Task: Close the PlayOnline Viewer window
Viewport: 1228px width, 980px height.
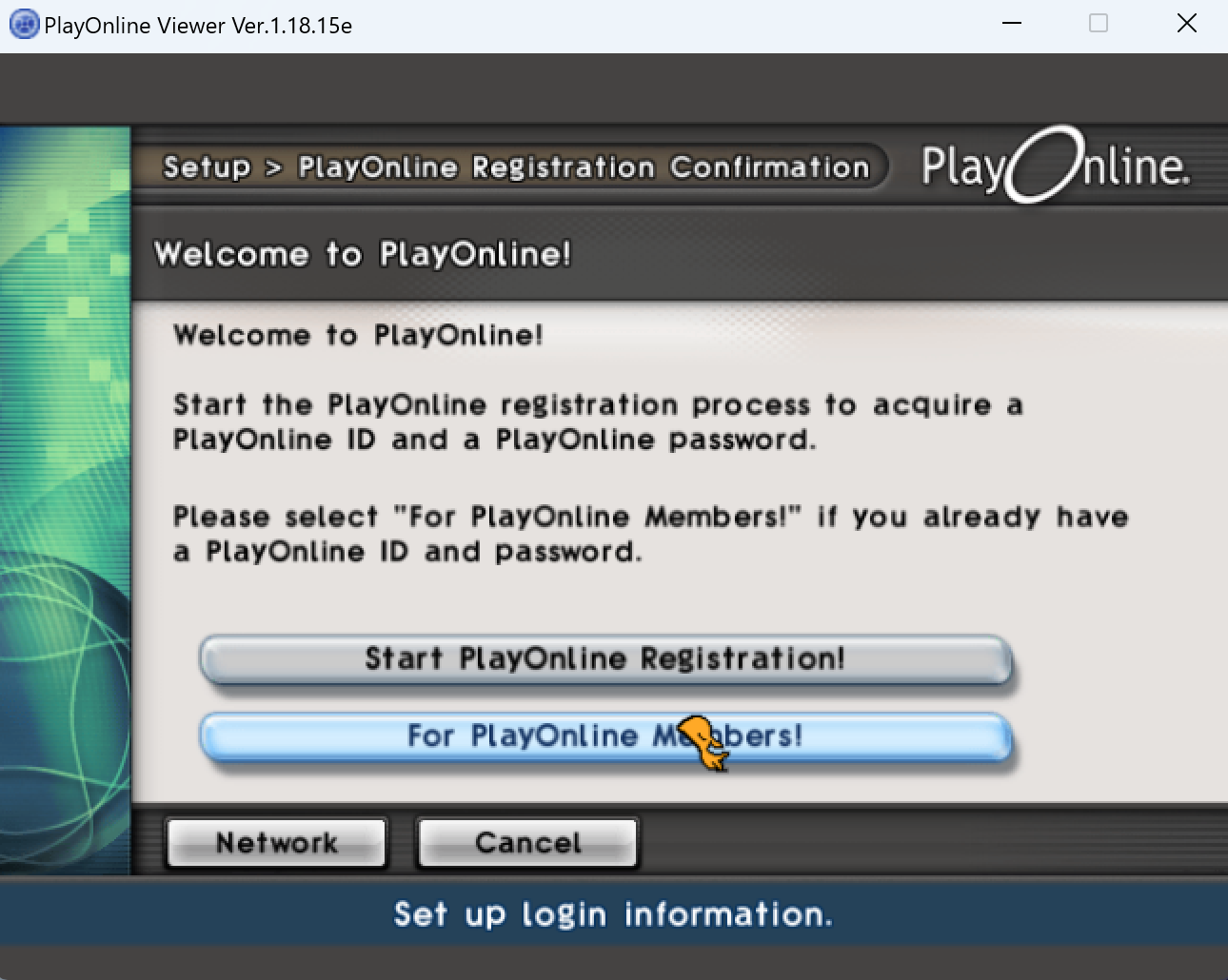Action: coord(1186,24)
